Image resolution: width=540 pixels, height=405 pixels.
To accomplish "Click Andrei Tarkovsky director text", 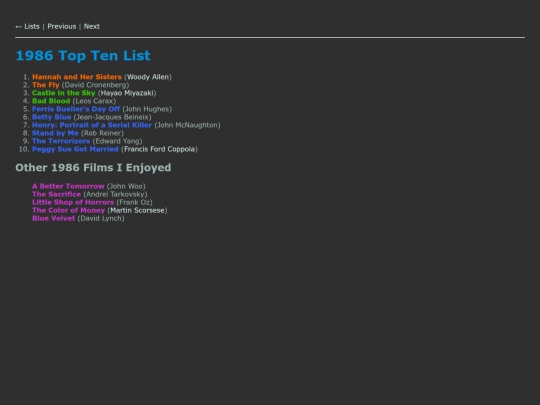I will (115, 194).
